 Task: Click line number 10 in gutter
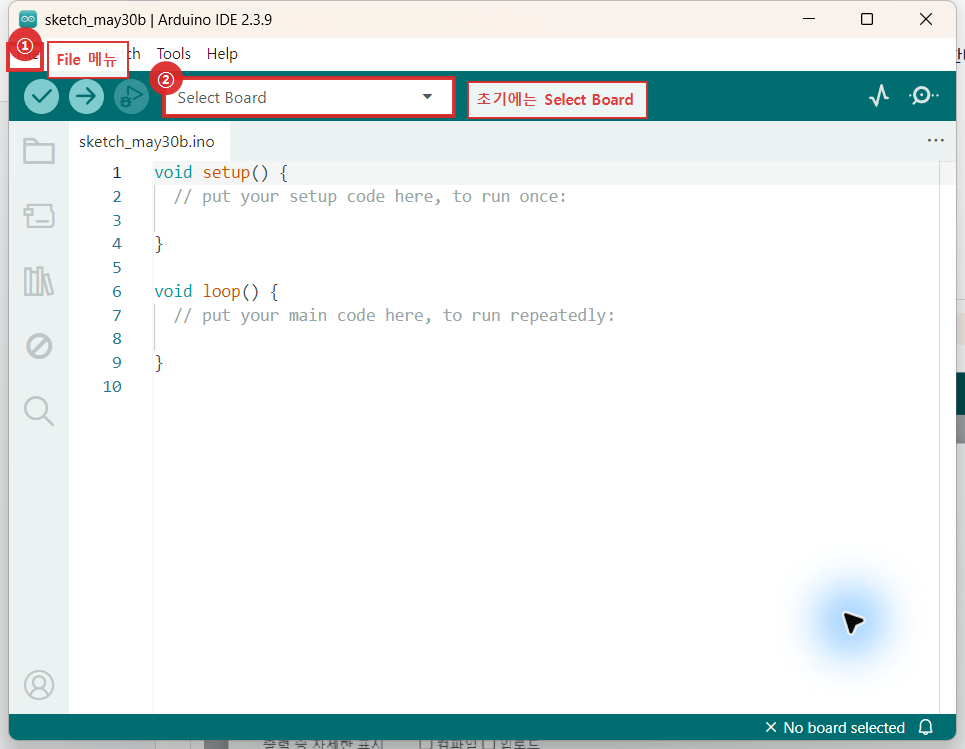click(112, 387)
